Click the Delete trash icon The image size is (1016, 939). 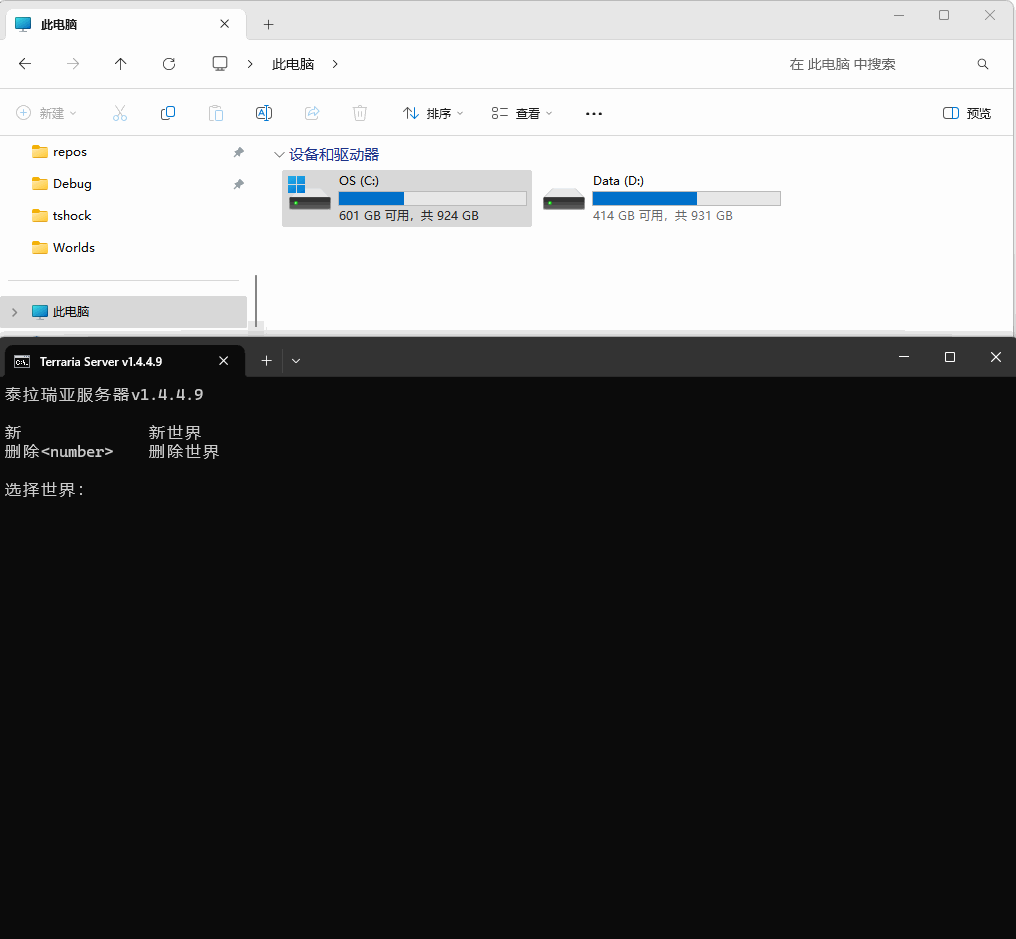tap(360, 113)
